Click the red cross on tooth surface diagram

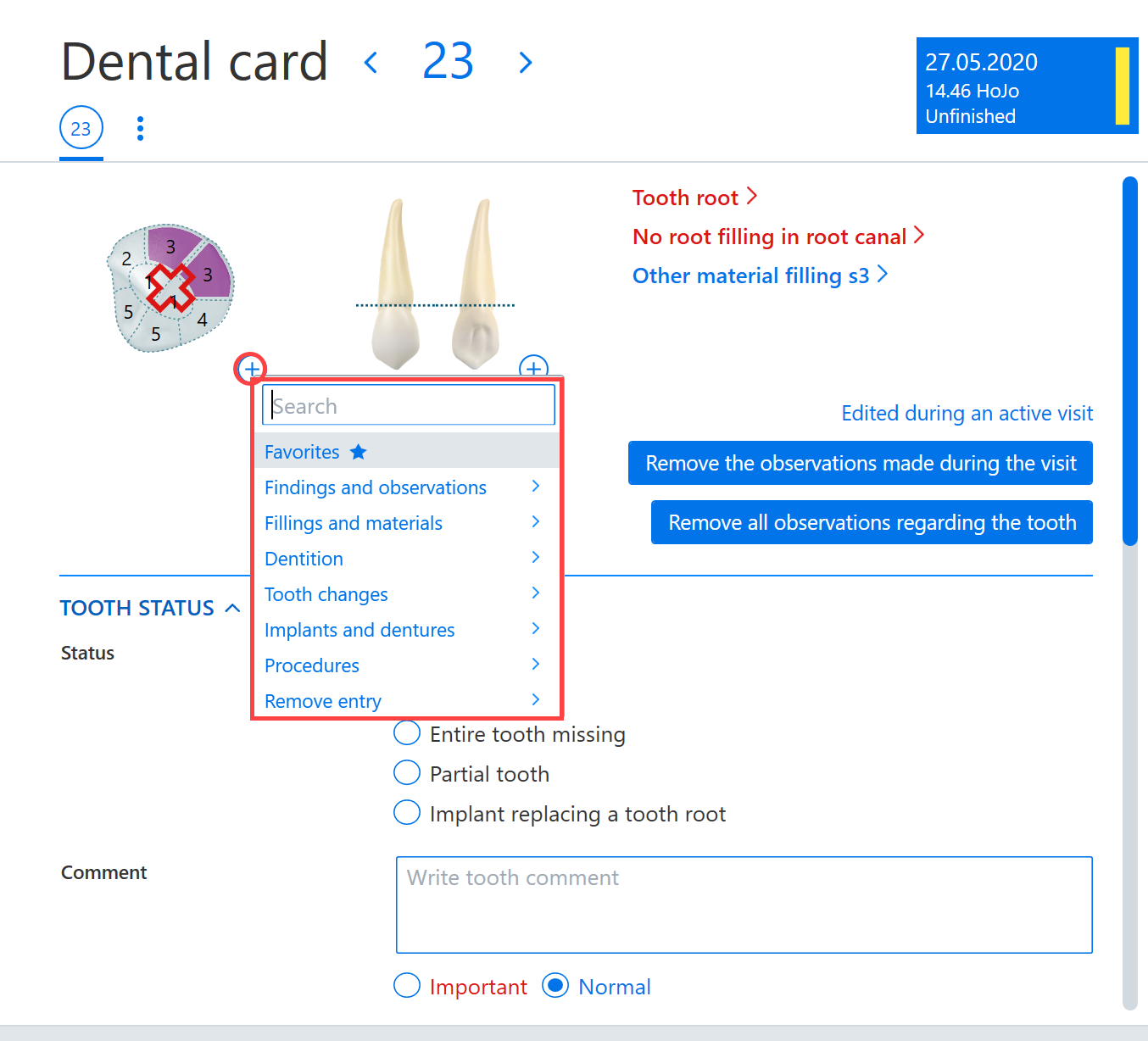[170, 288]
